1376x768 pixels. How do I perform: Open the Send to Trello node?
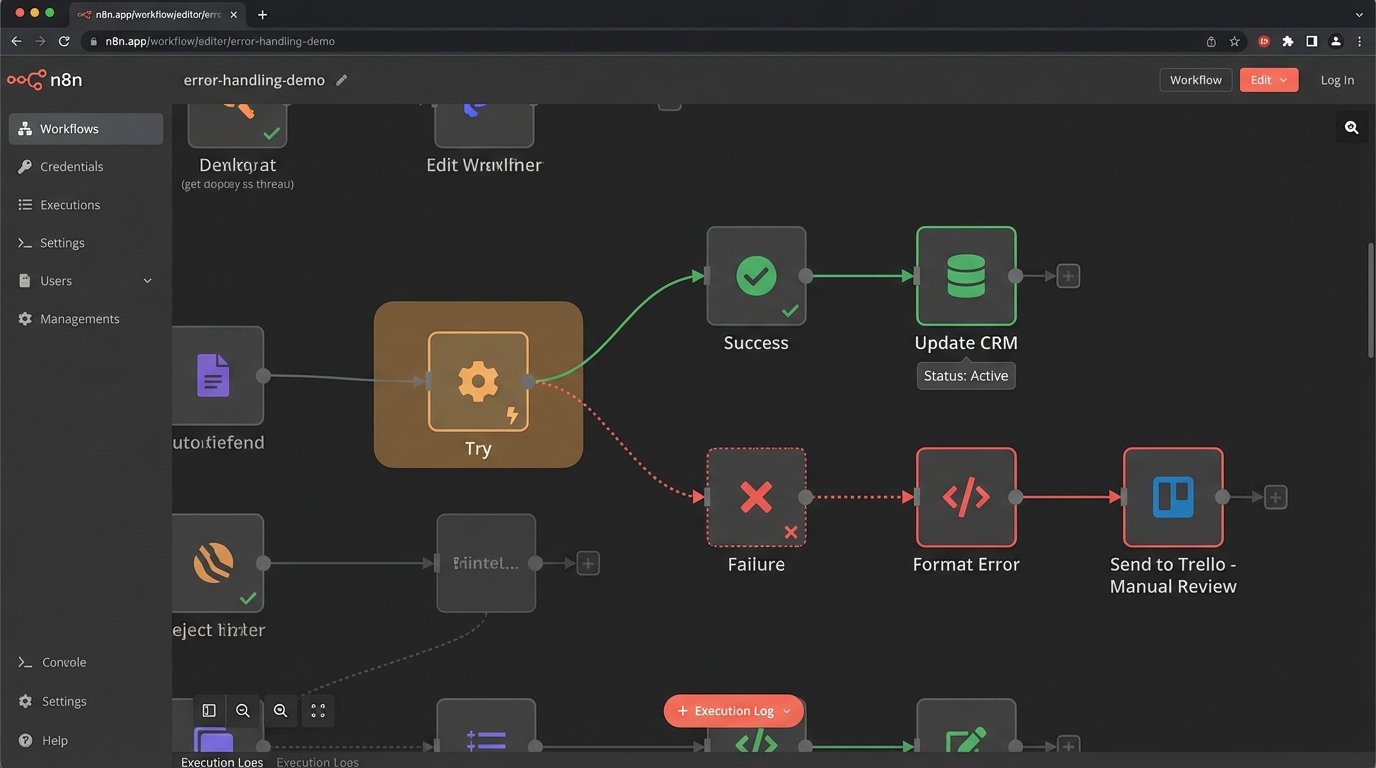(x=1172, y=497)
